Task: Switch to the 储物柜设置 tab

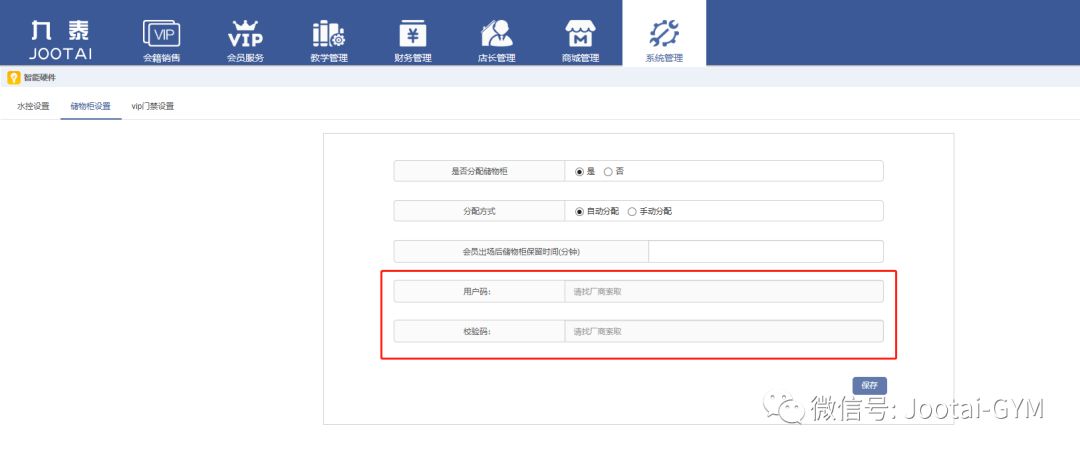Action: click(91, 106)
